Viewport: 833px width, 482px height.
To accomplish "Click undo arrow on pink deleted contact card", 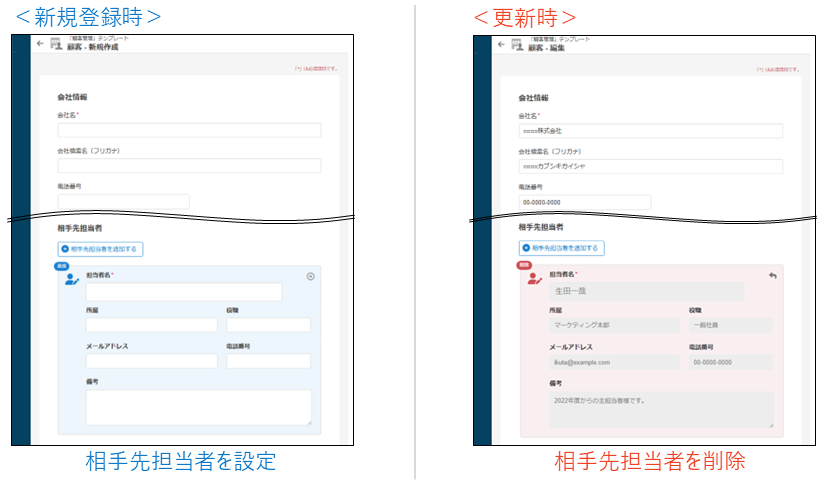I will (x=772, y=275).
